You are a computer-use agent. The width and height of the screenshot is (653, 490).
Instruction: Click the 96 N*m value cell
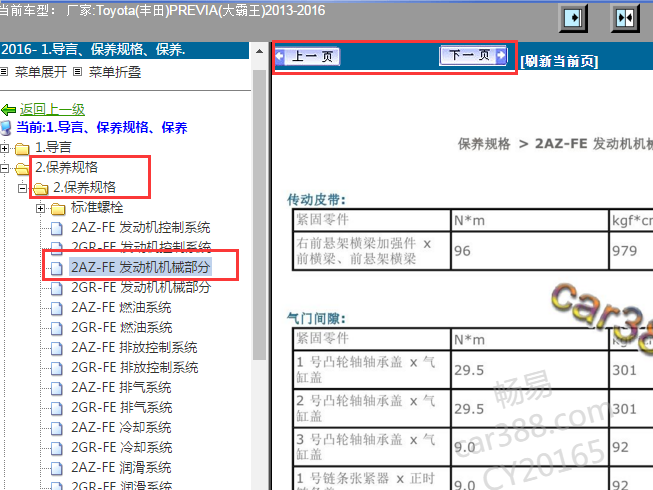(530, 251)
